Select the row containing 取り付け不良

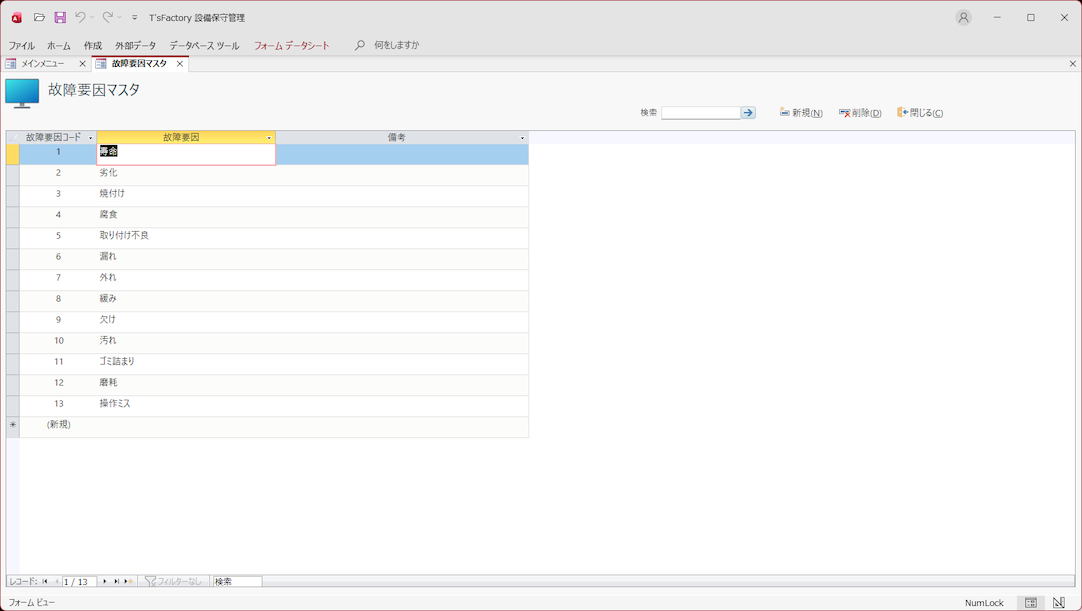13,236
